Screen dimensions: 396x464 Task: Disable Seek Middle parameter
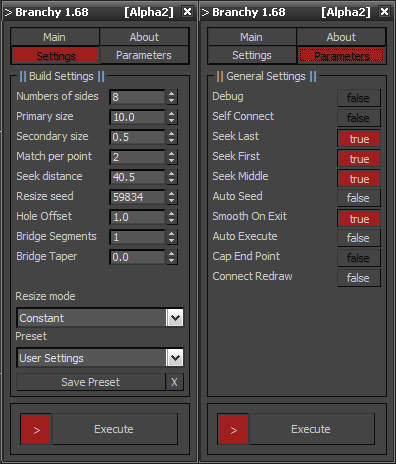point(359,179)
